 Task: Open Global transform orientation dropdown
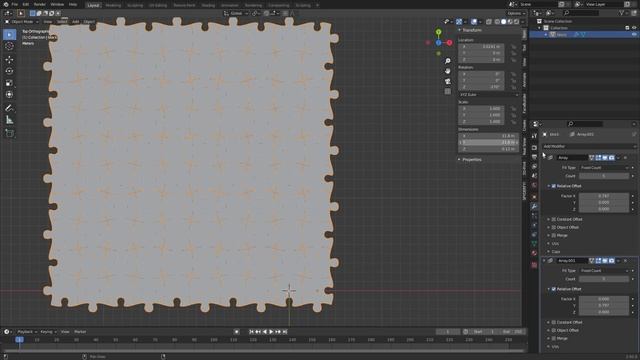(x=236, y=13)
